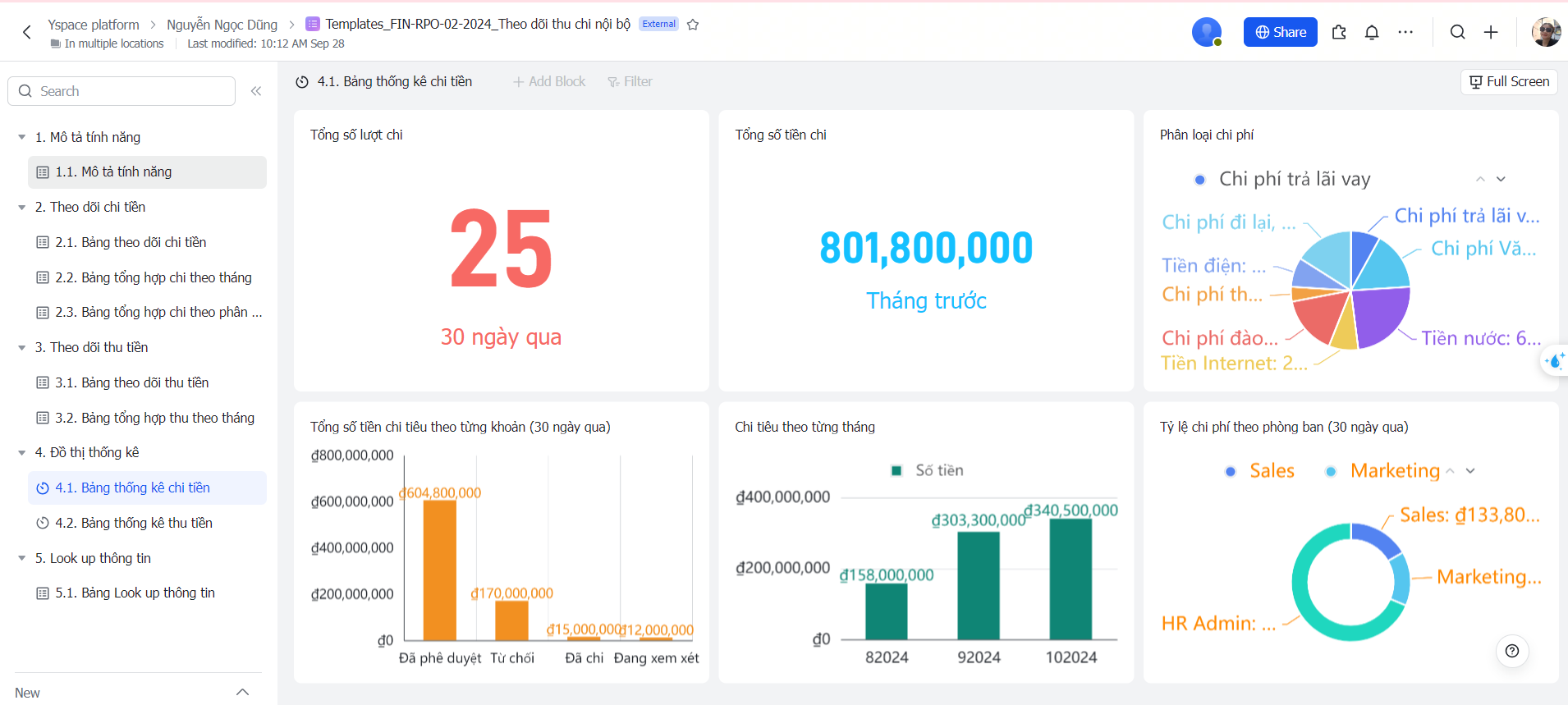Image resolution: width=1568 pixels, height=705 pixels.
Task: Click the External tag badge
Action: click(658, 24)
